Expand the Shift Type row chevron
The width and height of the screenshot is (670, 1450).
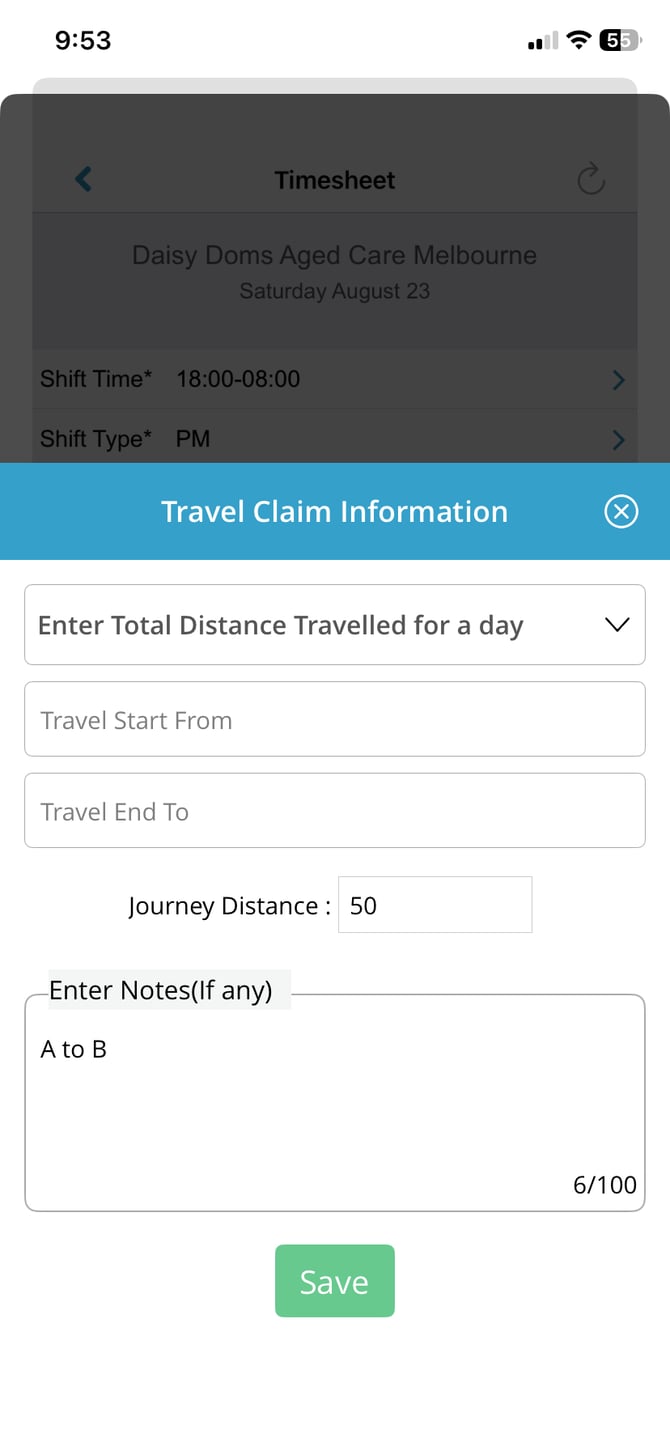[x=618, y=440]
